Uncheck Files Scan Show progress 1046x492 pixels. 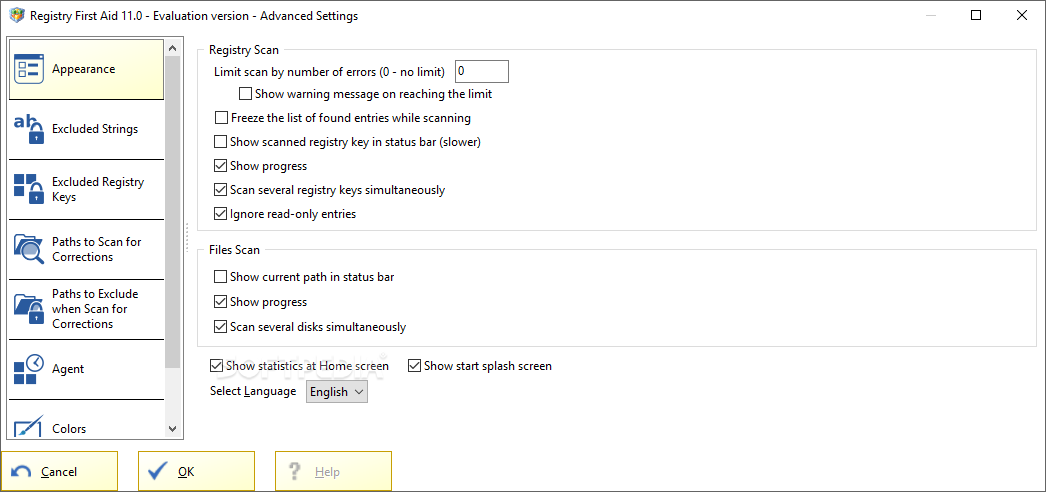click(221, 302)
